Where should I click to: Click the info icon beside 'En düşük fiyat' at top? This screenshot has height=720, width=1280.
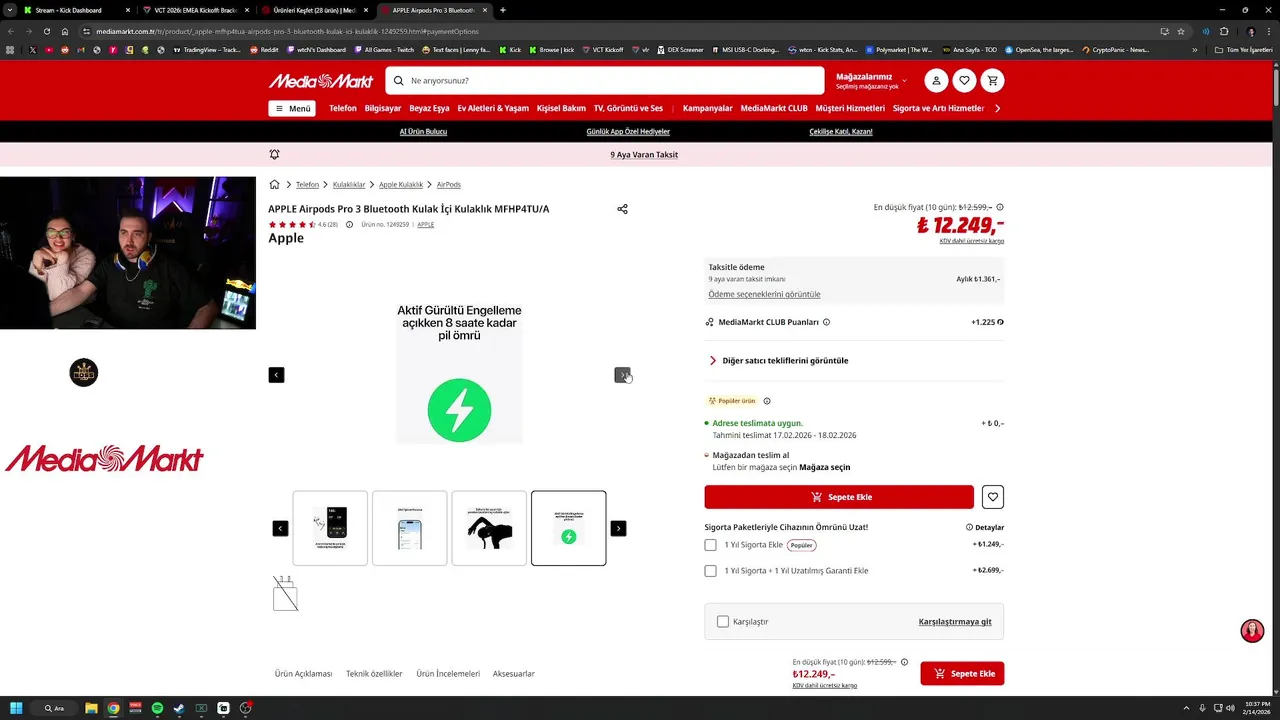(1000, 207)
